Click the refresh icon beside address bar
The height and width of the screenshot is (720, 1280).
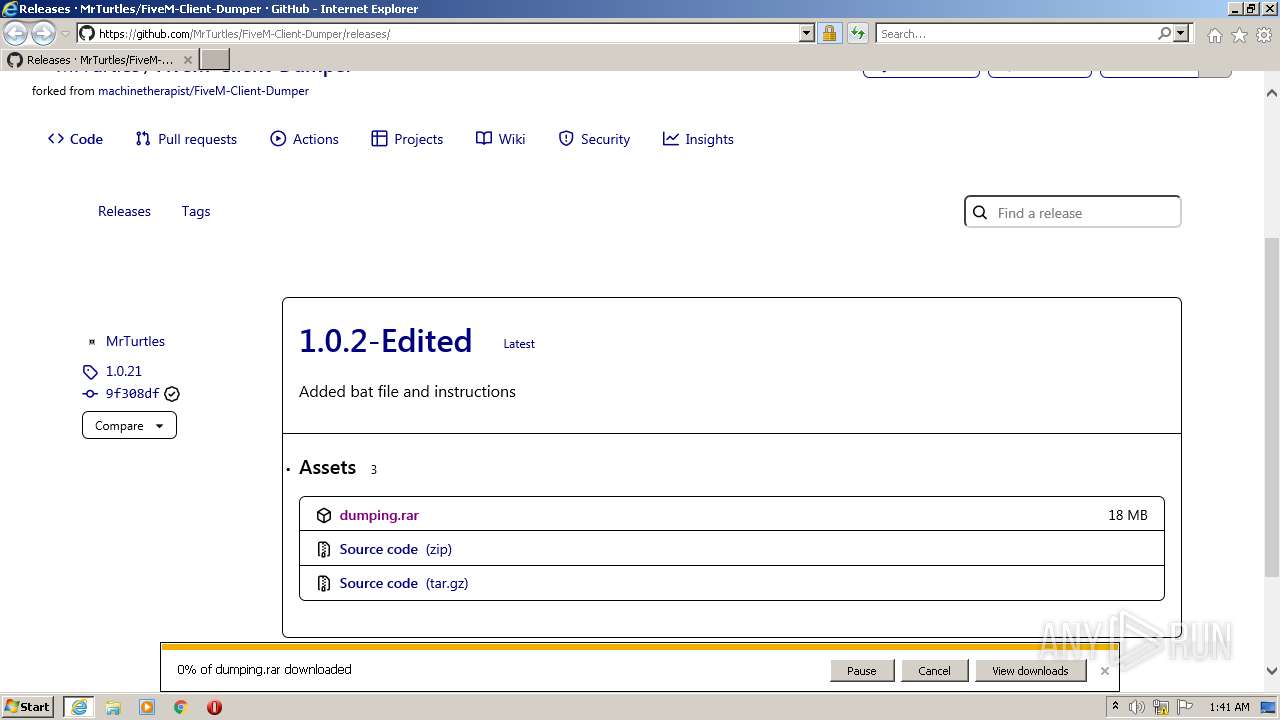[857, 33]
